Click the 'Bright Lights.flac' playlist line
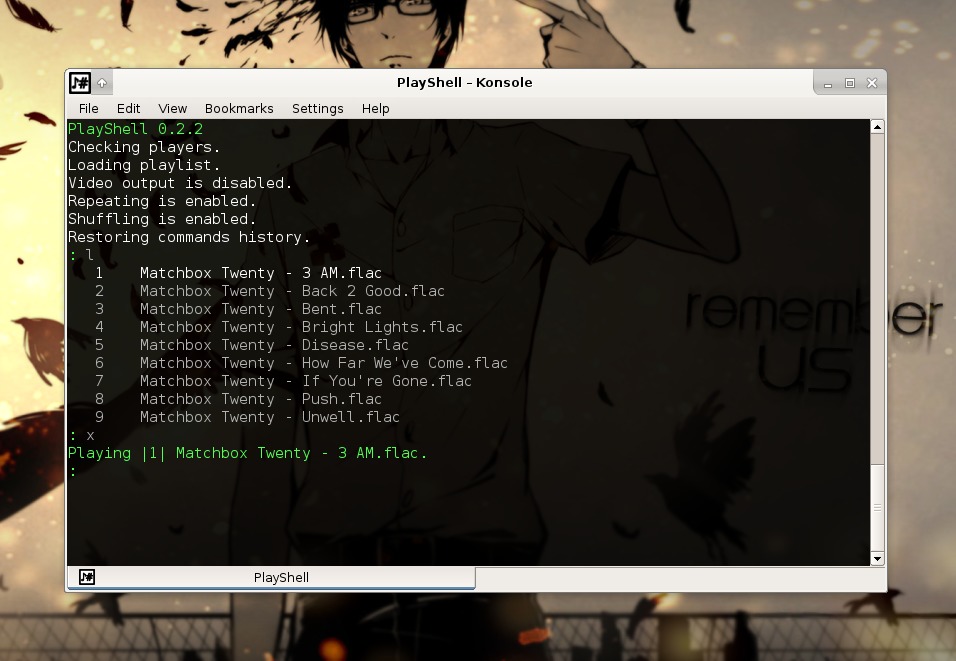The width and height of the screenshot is (956, 661). click(x=301, y=327)
